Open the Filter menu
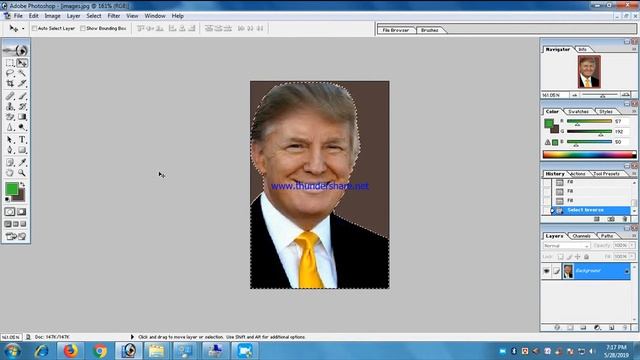This screenshot has height=360, width=640. [x=113, y=16]
